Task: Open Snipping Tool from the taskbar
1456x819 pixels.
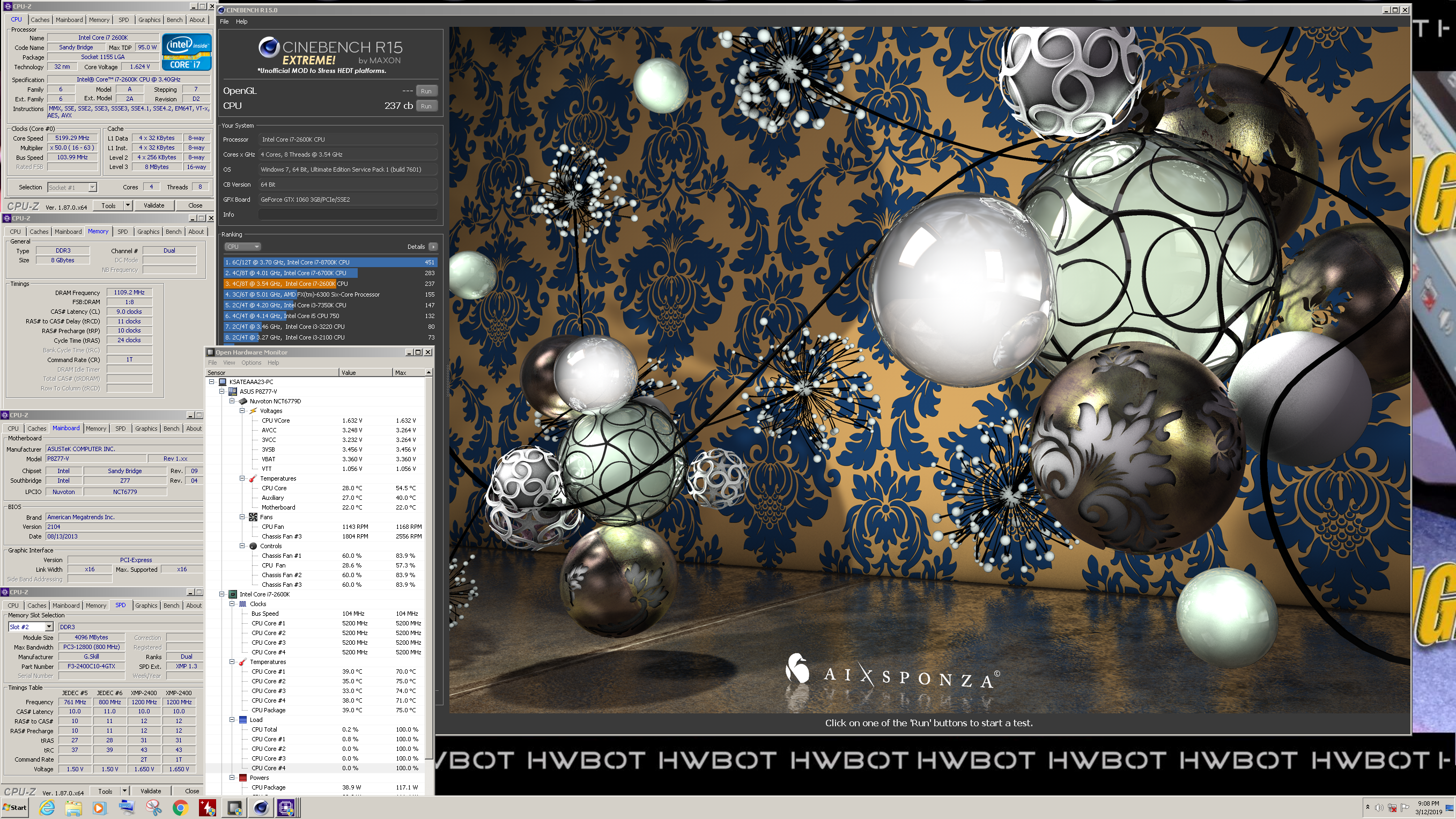Action: click(x=153, y=808)
